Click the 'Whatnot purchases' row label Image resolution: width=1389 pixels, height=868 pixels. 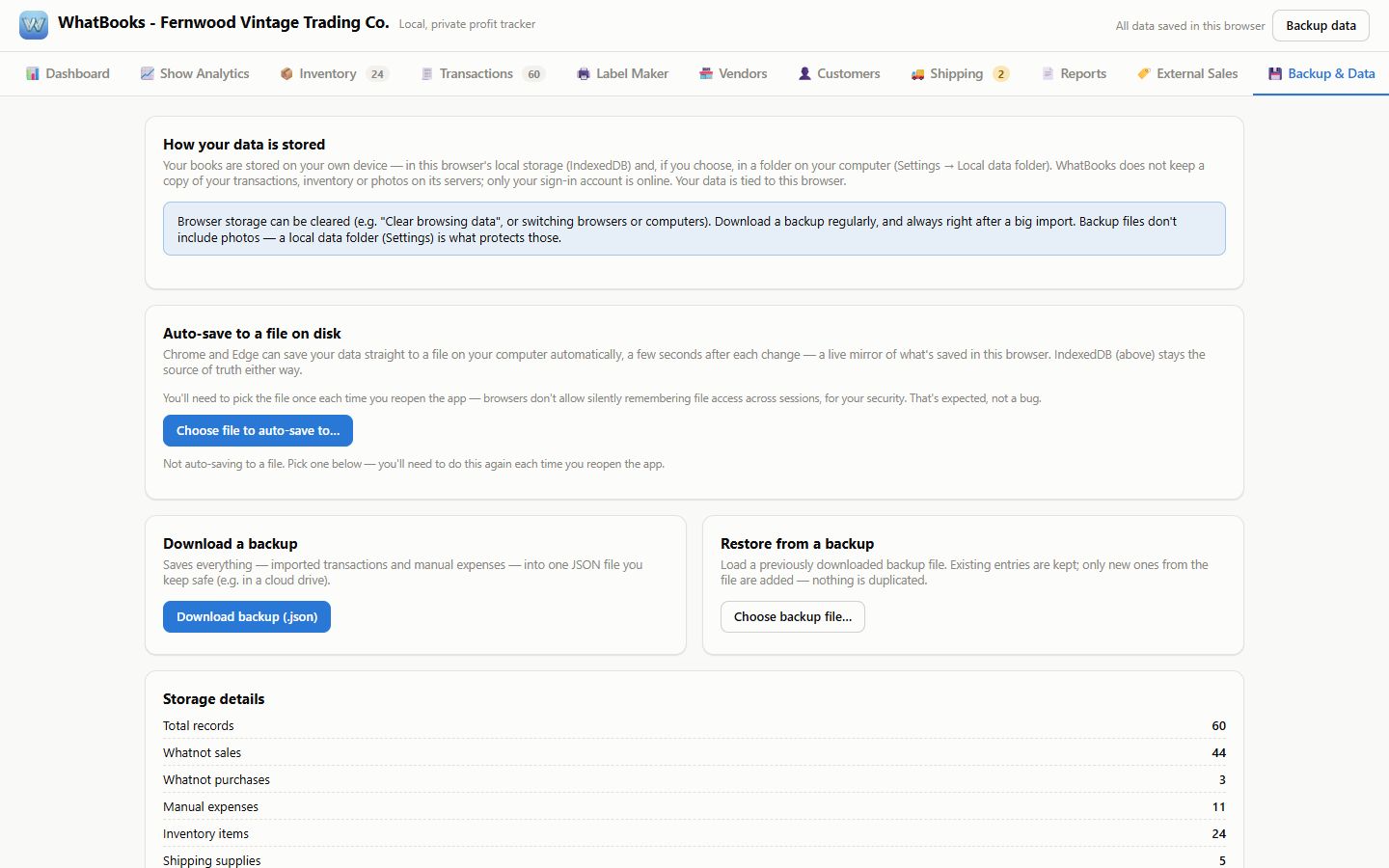pyautogui.click(x=216, y=779)
